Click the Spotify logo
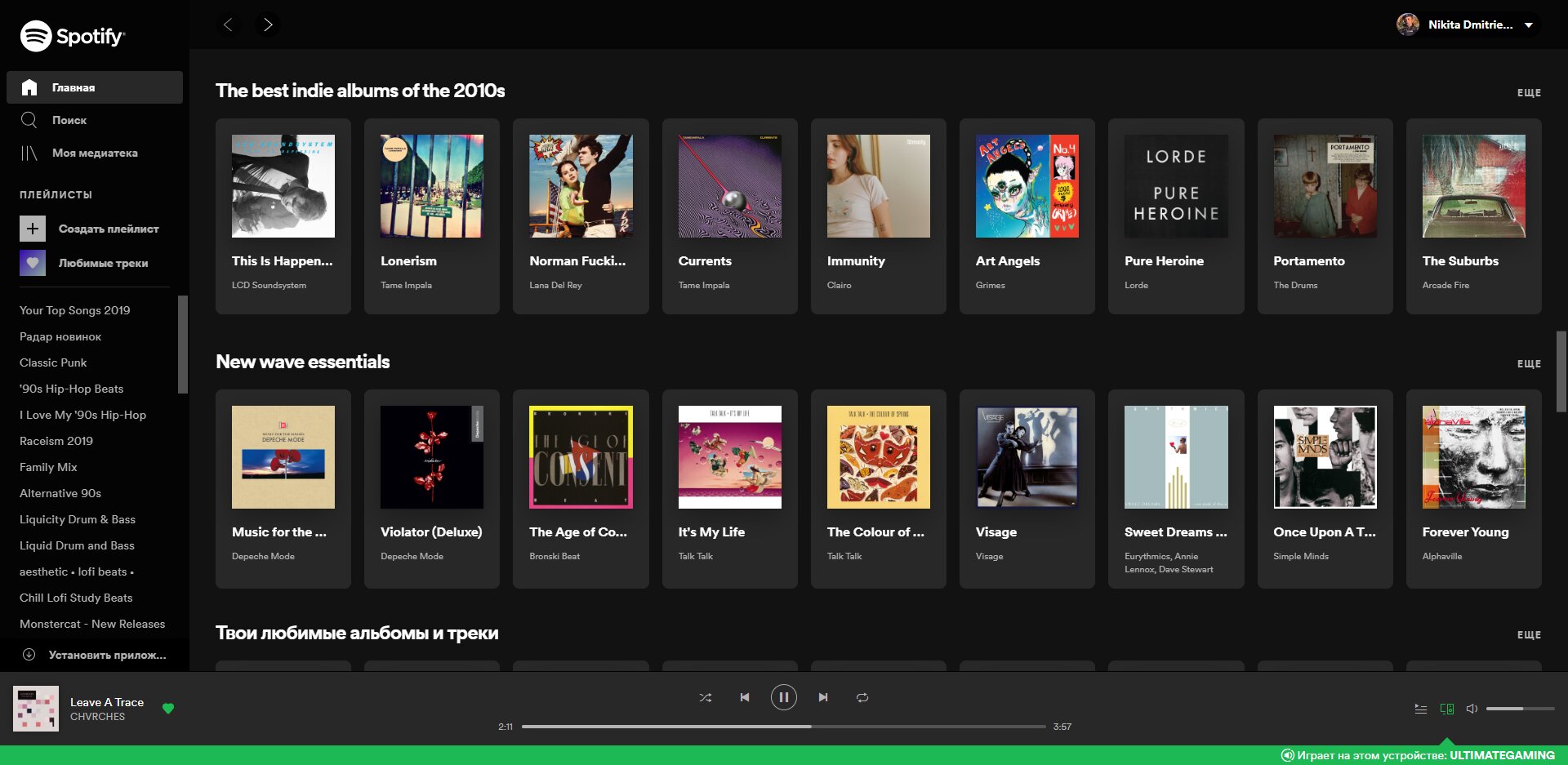The image size is (1568, 765). 72,36
